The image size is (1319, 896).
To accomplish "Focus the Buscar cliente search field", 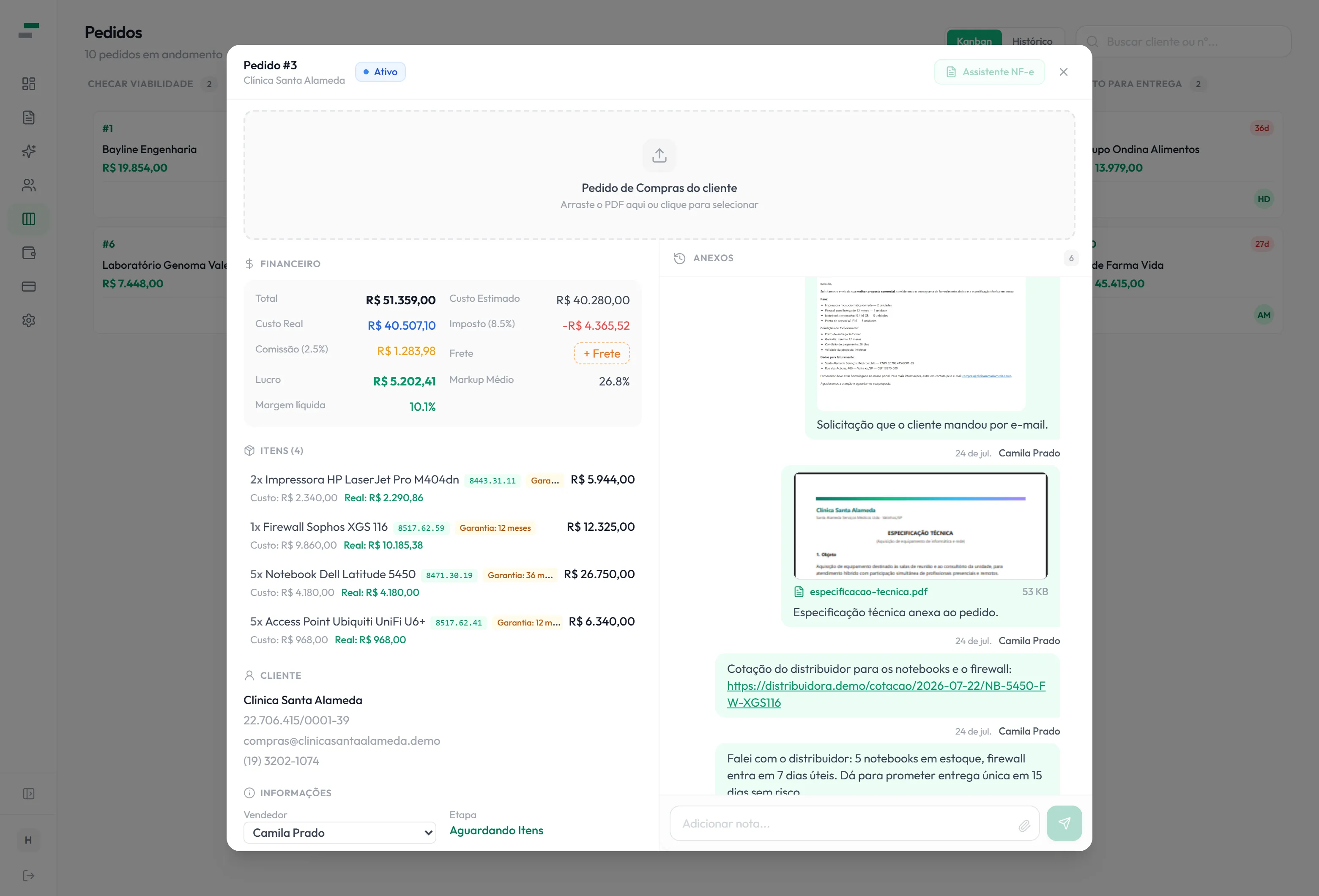I will coord(1183,41).
